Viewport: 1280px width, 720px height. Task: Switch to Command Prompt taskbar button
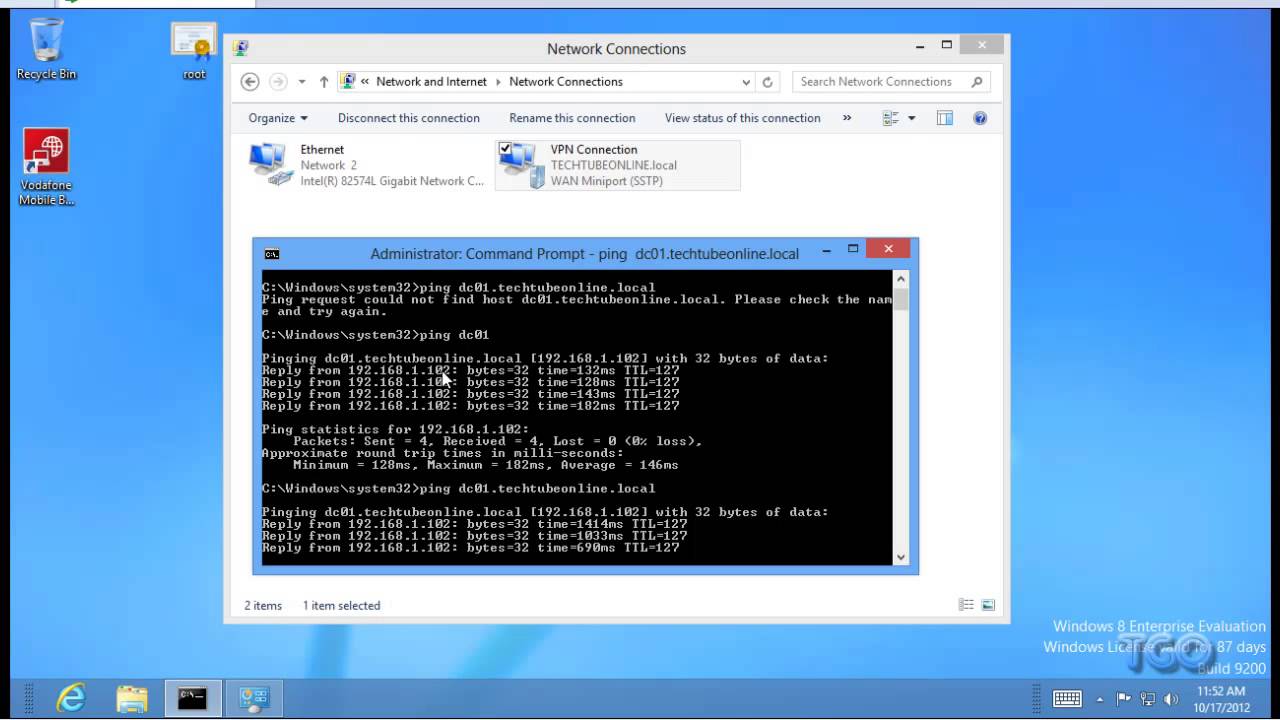click(192, 698)
